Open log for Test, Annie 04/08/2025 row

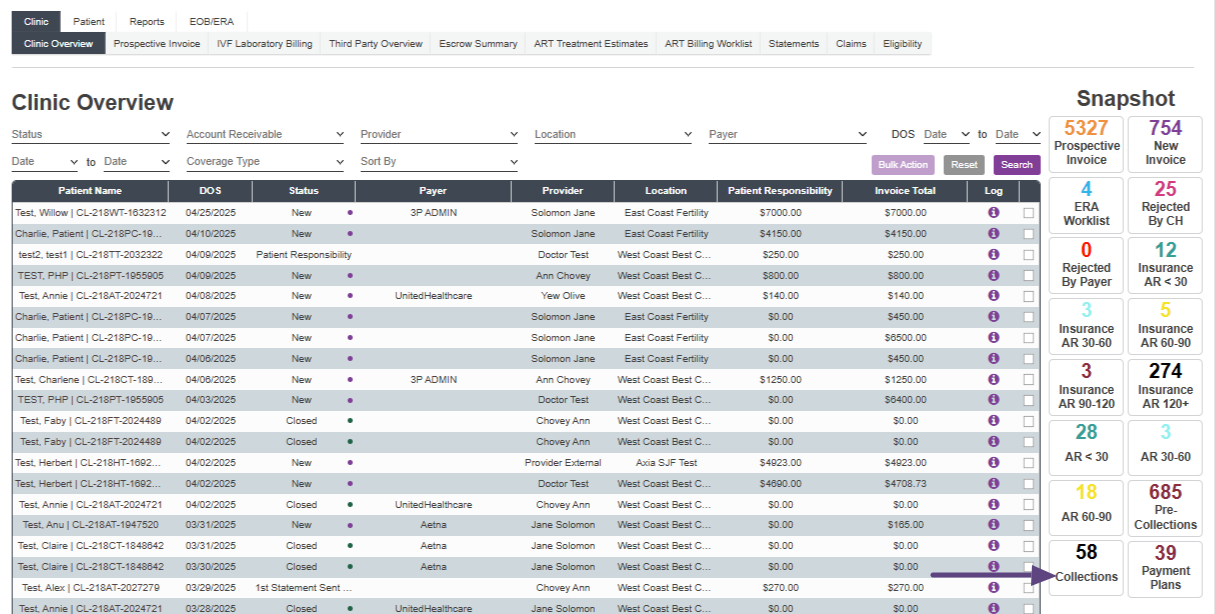[993, 296]
